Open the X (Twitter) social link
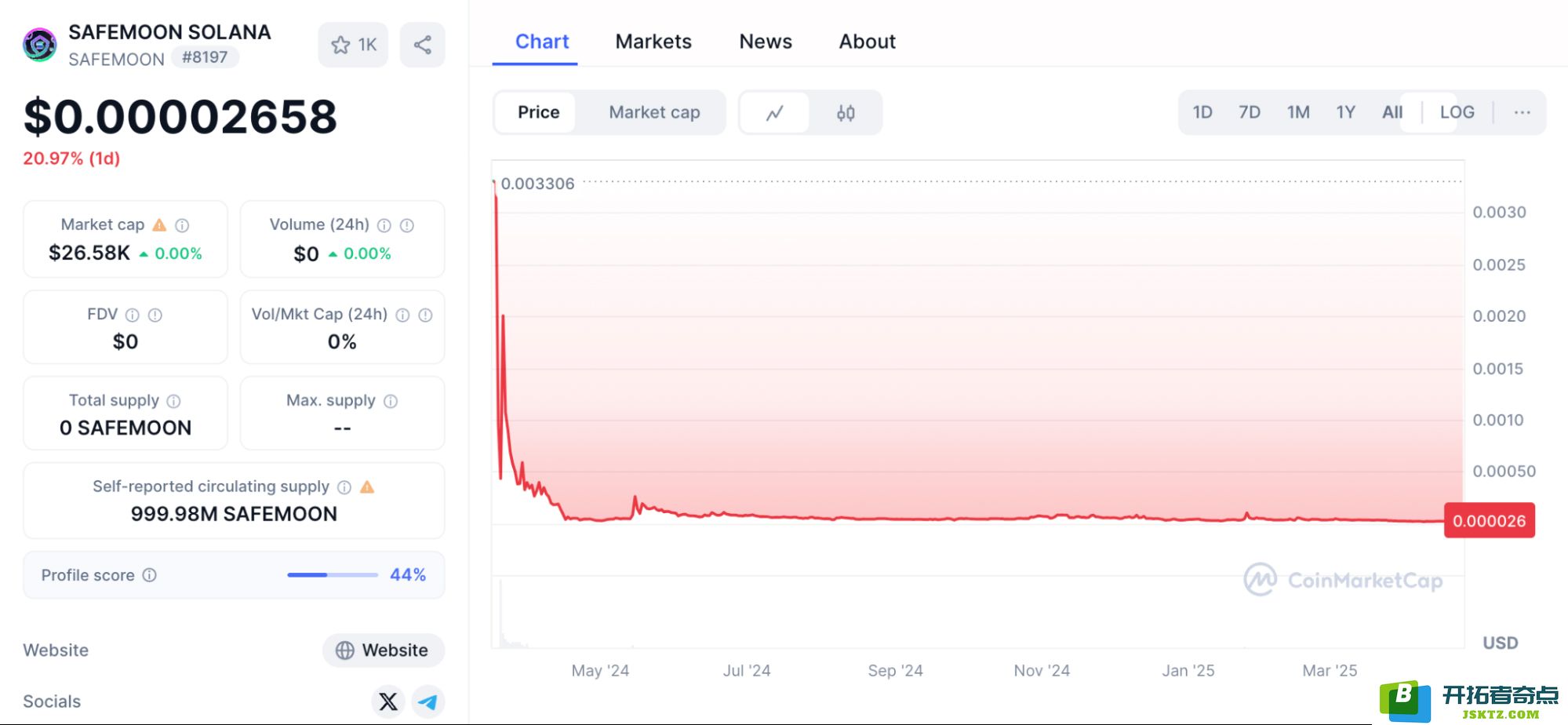1568x725 pixels. point(388,701)
